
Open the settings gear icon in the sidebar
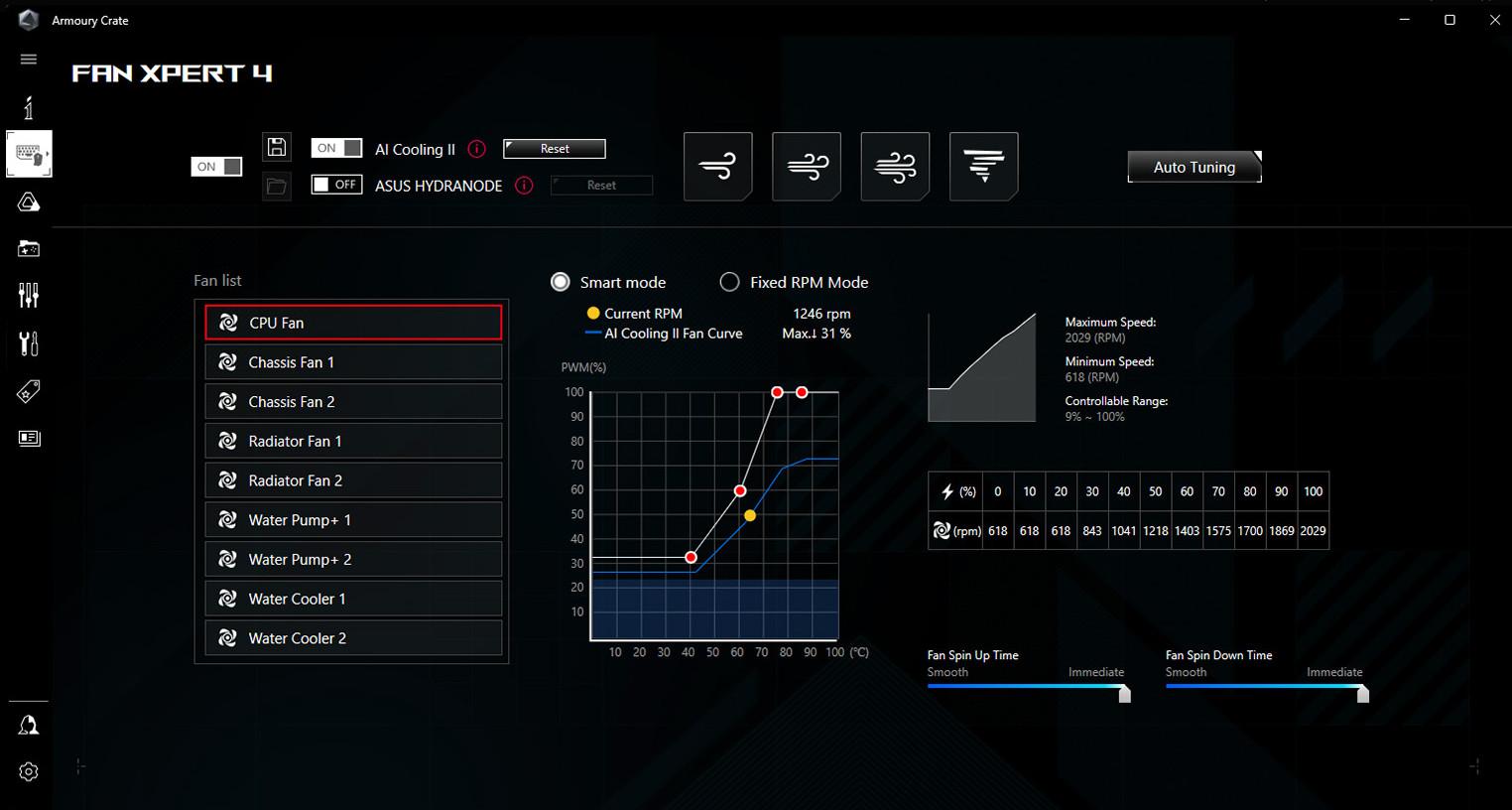point(29,771)
